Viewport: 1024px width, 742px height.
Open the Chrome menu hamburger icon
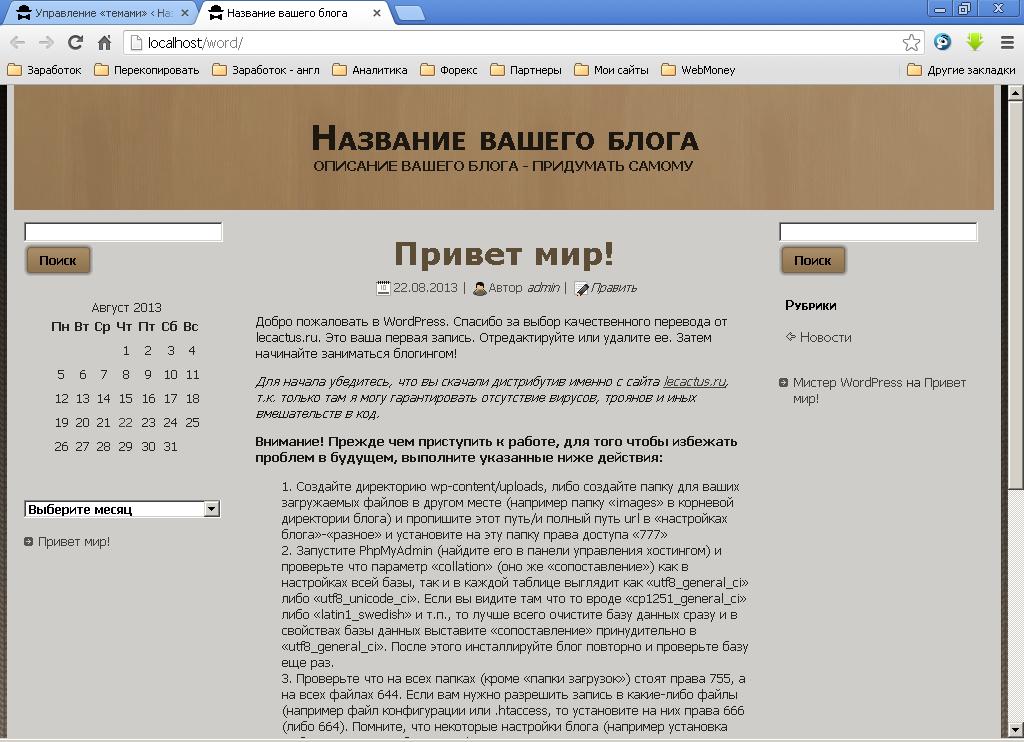(1007, 42)
